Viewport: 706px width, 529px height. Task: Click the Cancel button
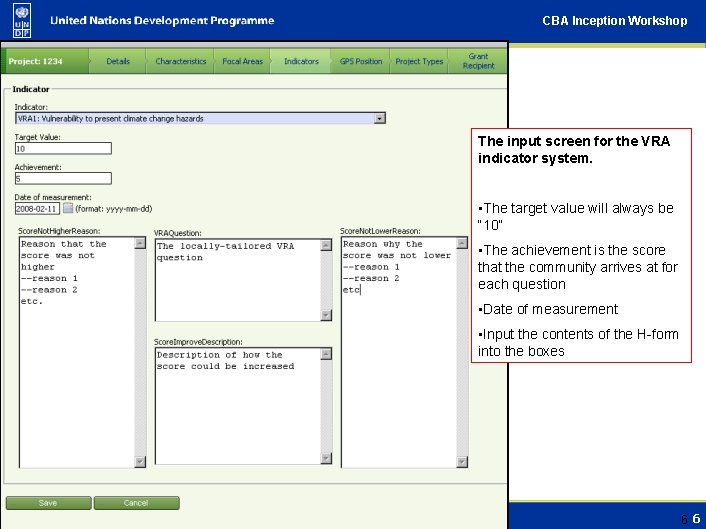click(x=136, y=503)
